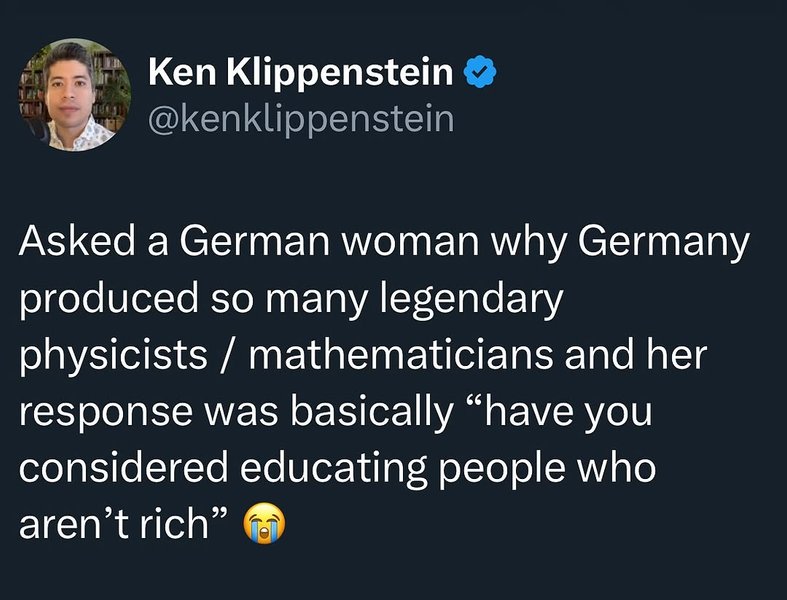
Task: Click the slash between physicists and mathematicians
Action: 222,355
